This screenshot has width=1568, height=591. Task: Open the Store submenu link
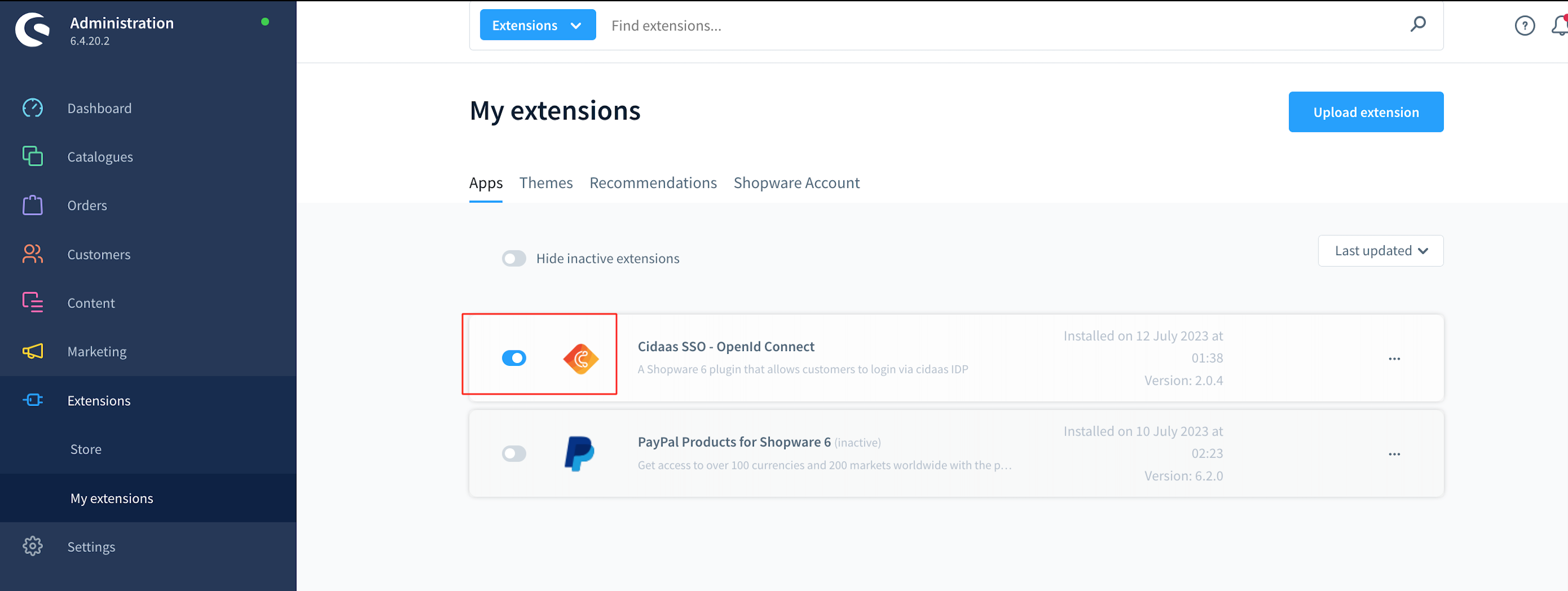coord(86,450)
